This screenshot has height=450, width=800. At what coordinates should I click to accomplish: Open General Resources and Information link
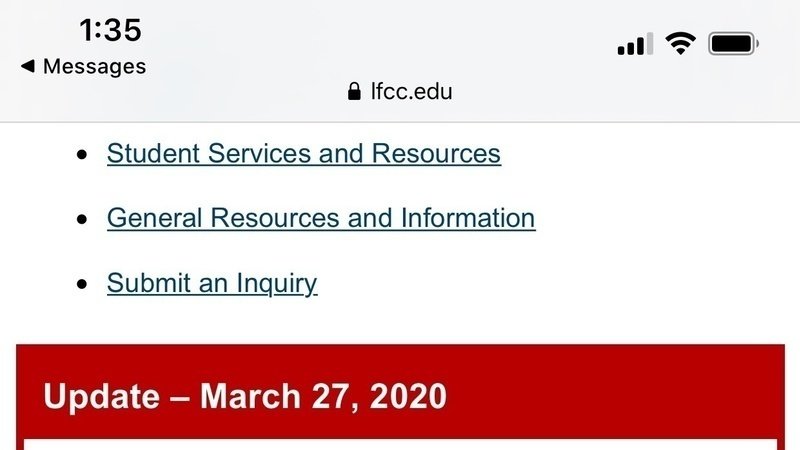[320, 218]
